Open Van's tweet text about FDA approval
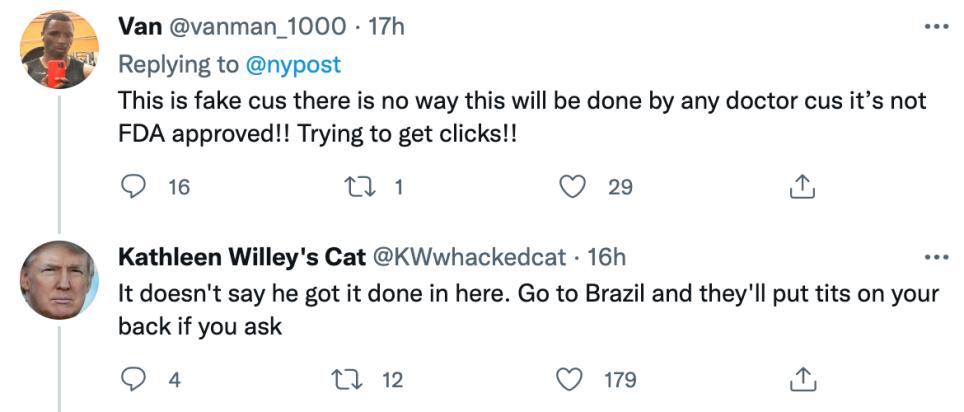The height and width of the screenshot is (412, 964). [x=500, y=118]
